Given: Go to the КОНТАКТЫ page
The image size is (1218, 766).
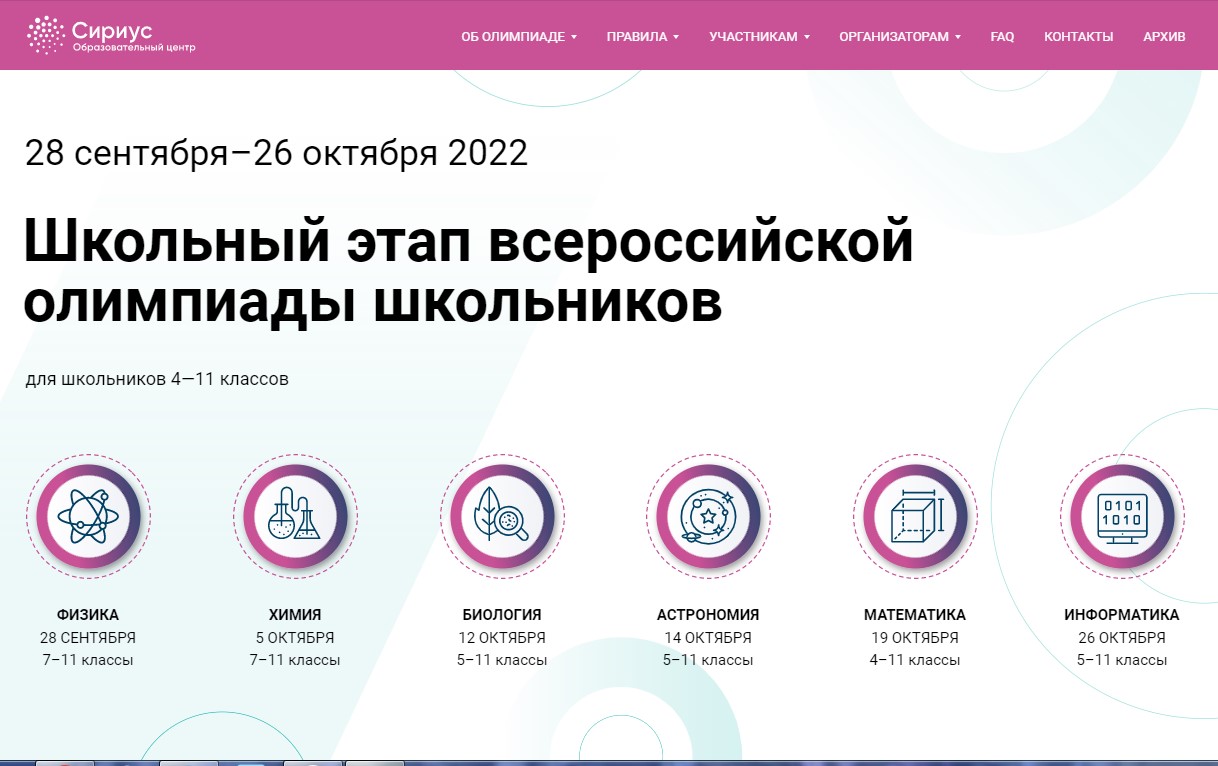Looking at the screenshot, I should 1078,37.
